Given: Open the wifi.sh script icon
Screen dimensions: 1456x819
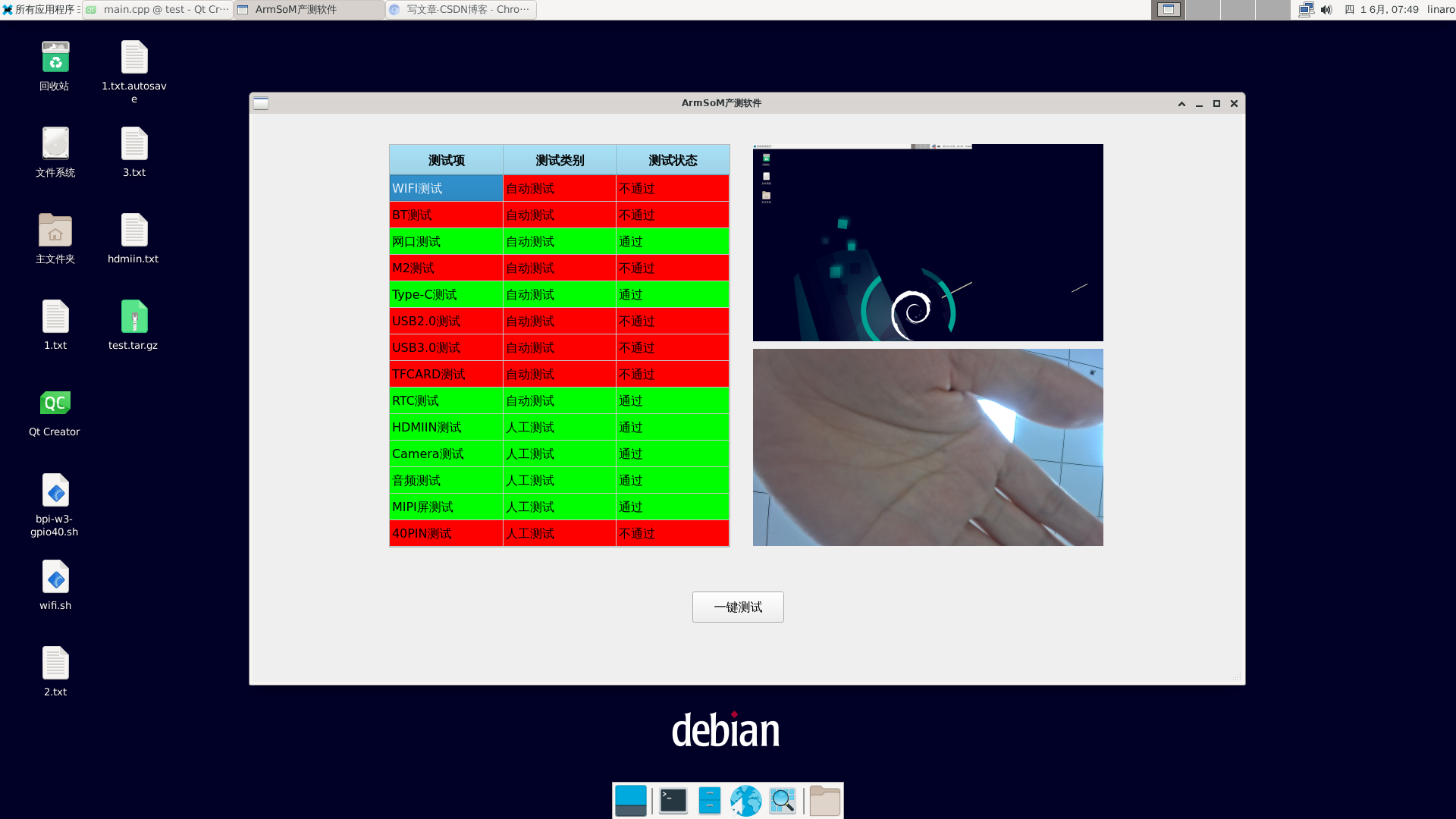Looking at the screenshot, I should coord(55,578).
